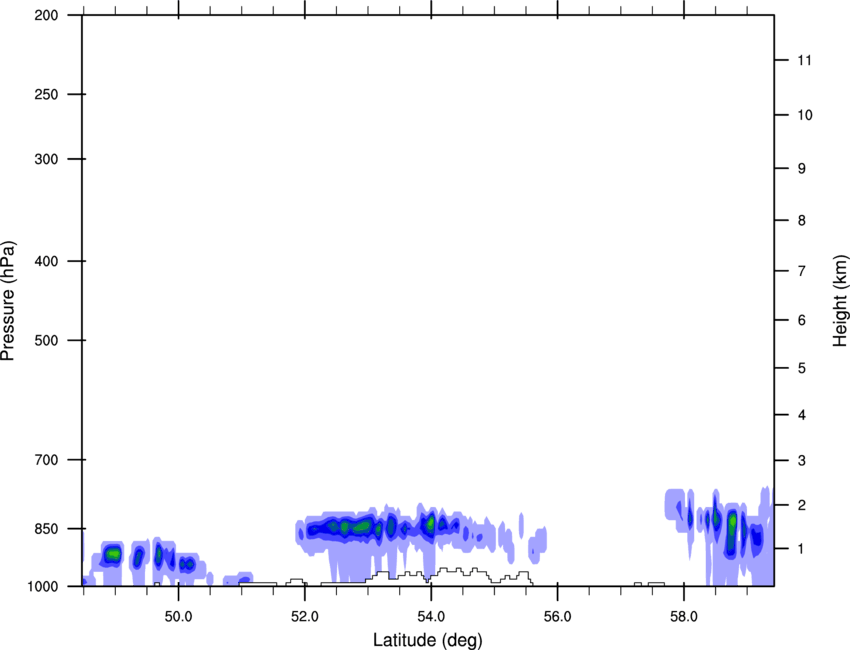850x650 pixels.
Task: Click the 1000 pressure tick label
Action: 42,586
